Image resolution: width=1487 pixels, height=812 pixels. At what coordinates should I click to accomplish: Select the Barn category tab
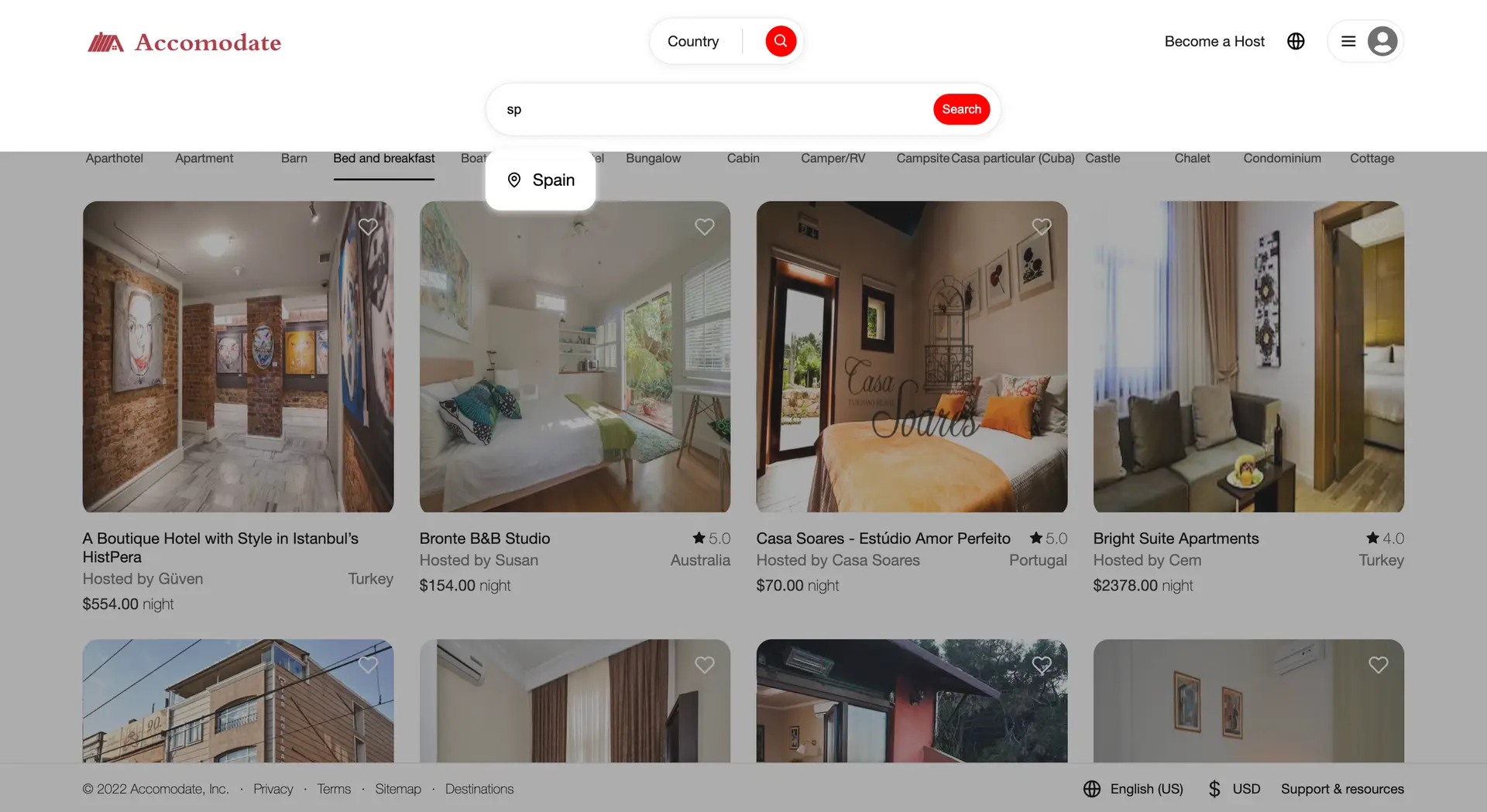click(x=294, y=158)
